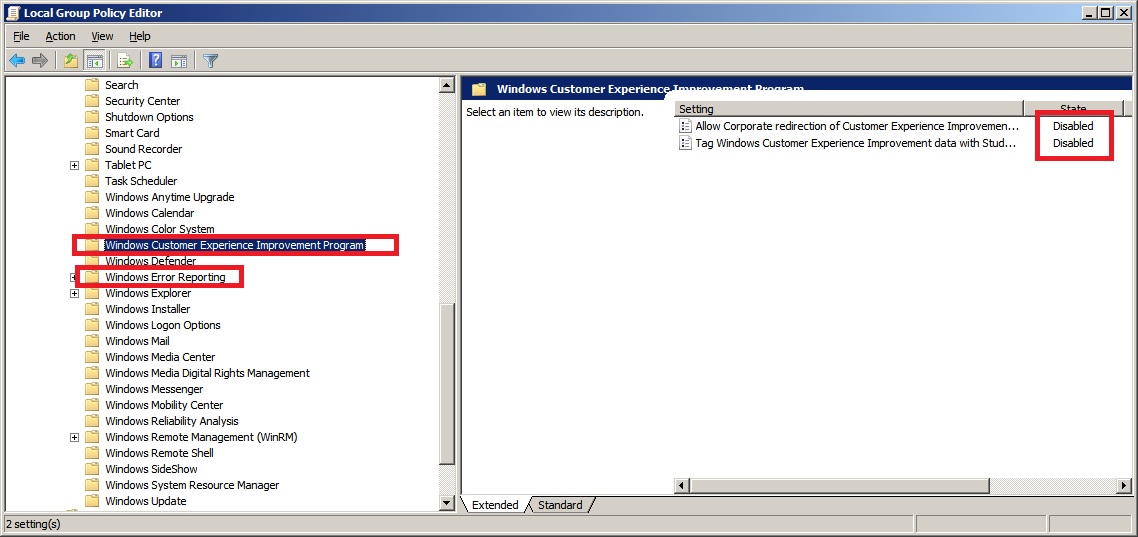Expand the Tablet PC tree node

click(x=74, y=165)
